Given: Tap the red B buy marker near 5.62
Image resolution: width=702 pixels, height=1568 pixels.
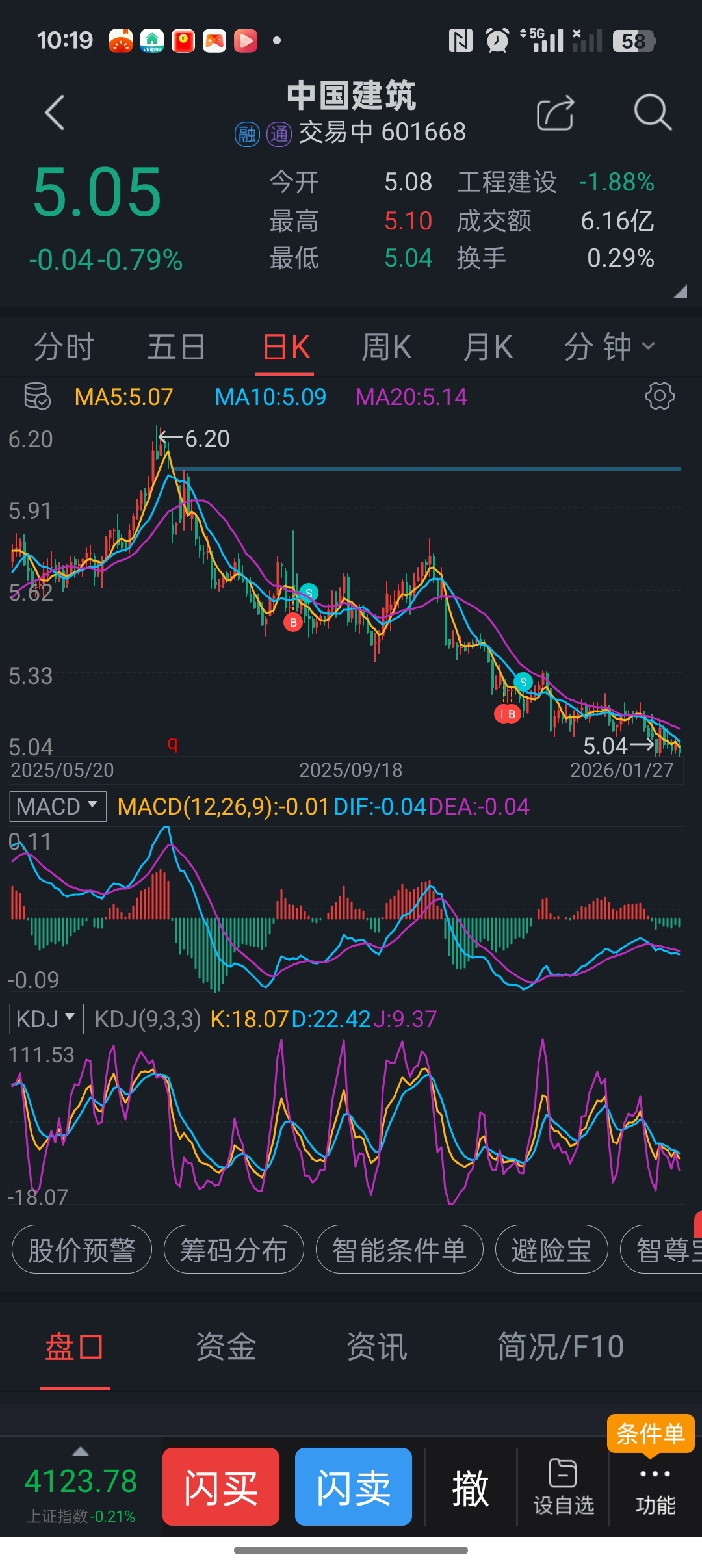Looking at the screenshot, I should point(293,622).
